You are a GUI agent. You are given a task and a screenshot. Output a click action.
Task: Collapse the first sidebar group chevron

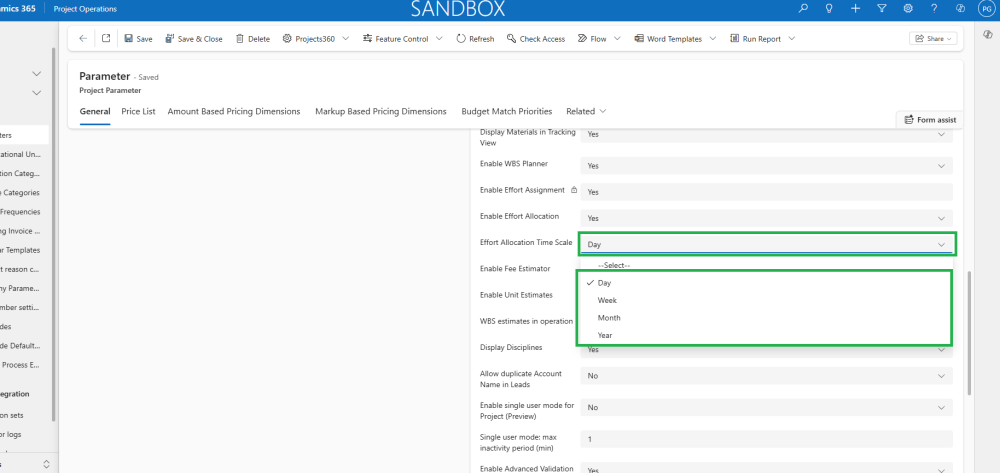36,74
